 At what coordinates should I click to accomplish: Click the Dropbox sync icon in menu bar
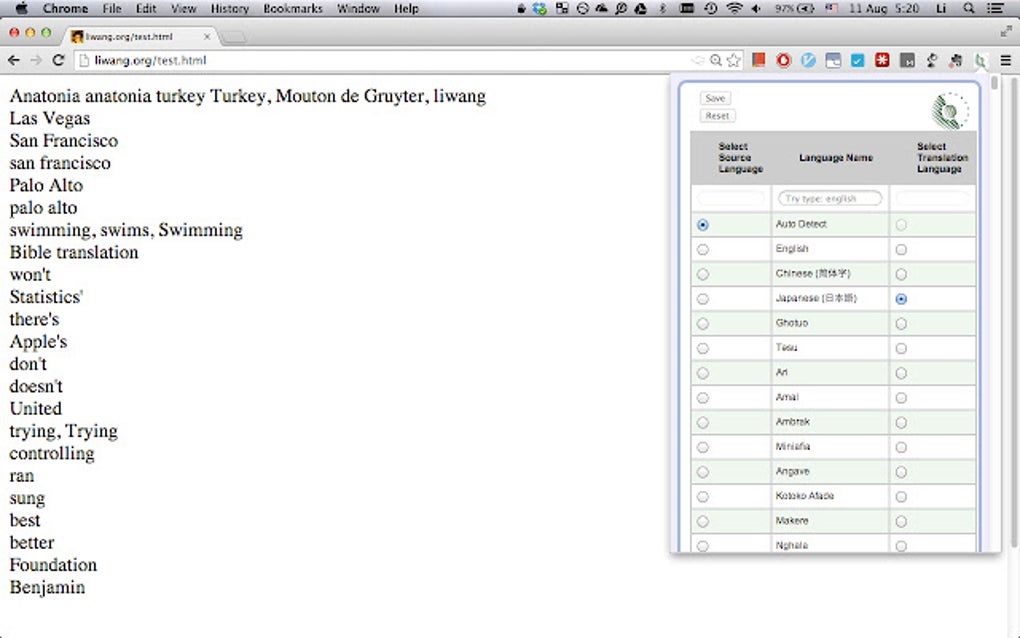[x=539, y=8]
